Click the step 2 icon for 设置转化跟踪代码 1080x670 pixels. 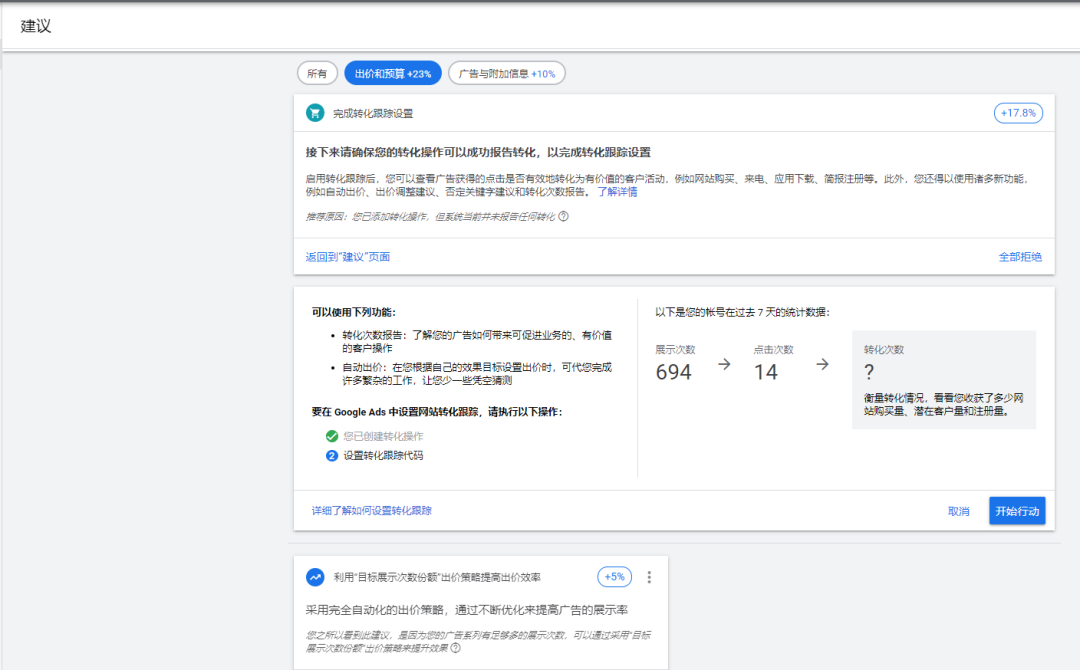pyautogui.click(x=332, y=456)
